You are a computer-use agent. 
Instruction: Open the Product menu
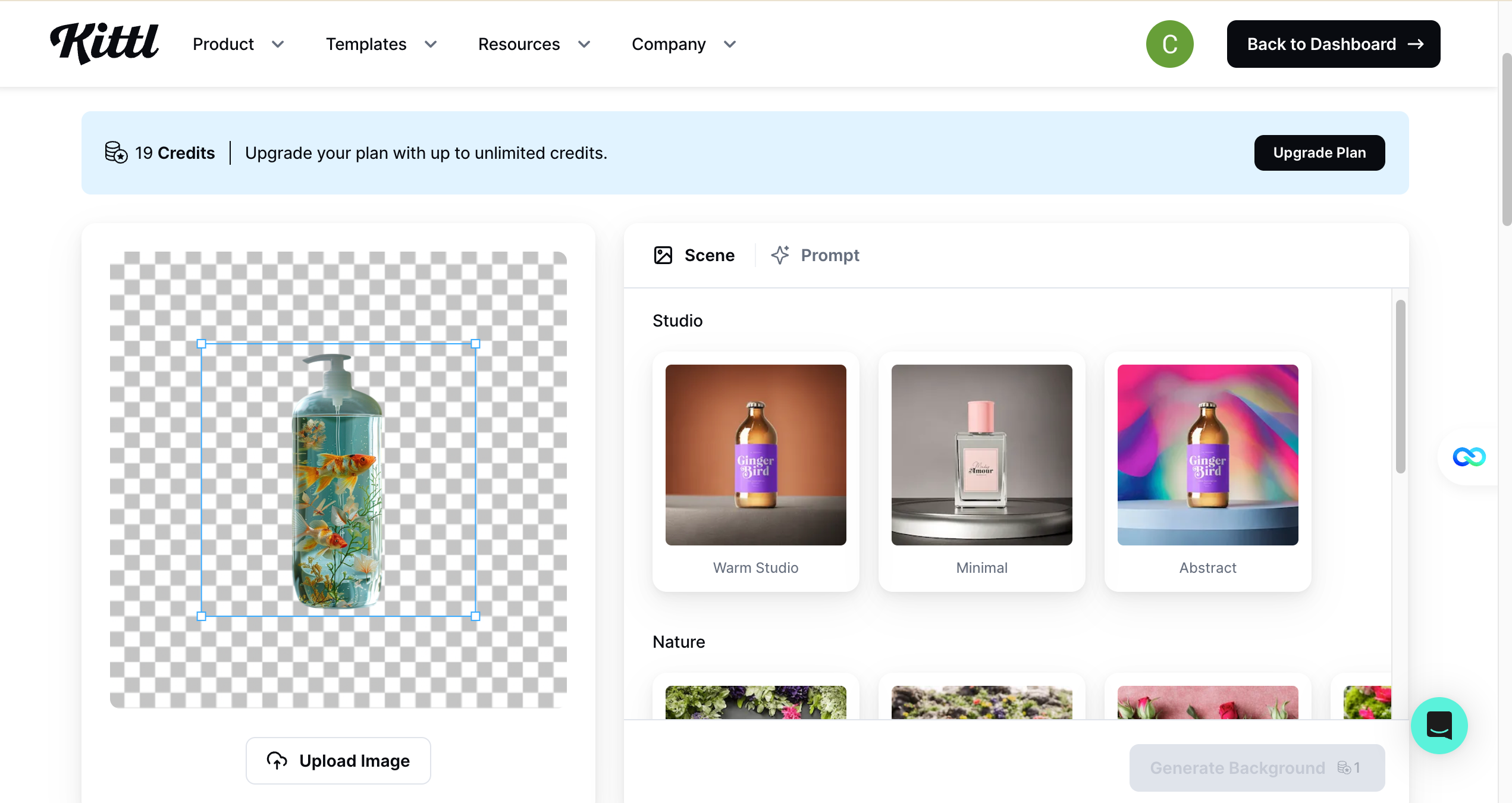223,44
